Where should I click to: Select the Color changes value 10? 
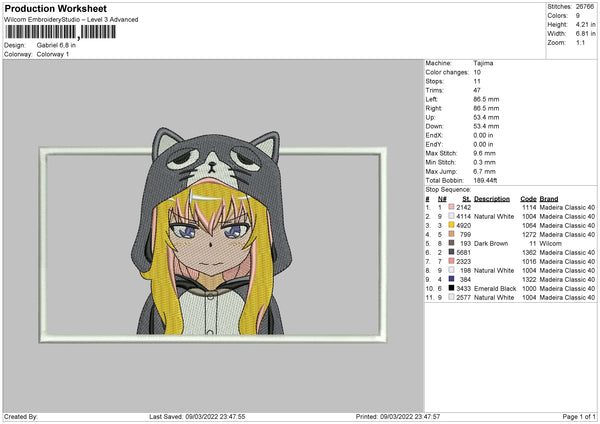[x=477, y=72]
